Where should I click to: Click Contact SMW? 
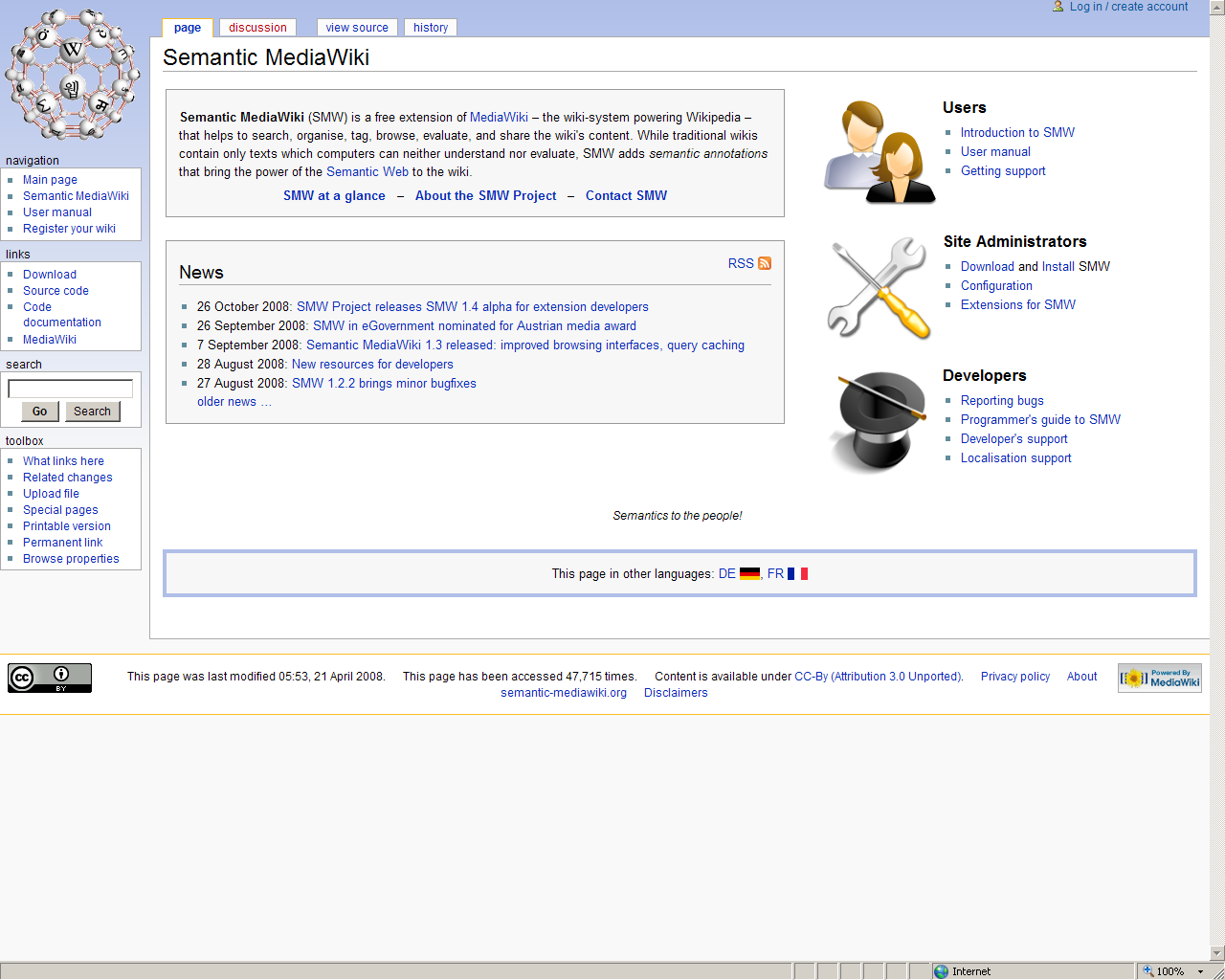[x=626, y=196]
